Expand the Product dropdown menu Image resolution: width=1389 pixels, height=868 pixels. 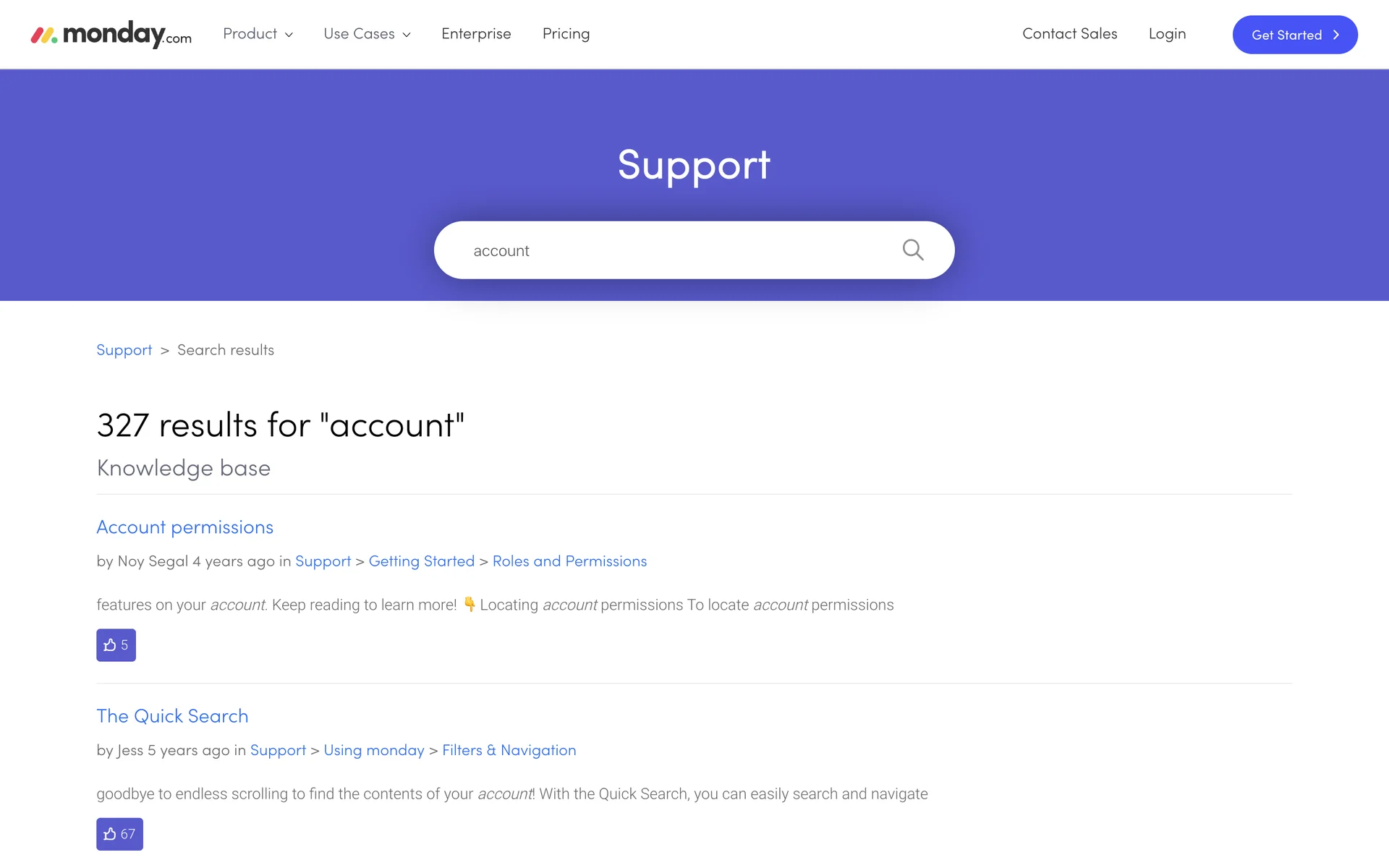(x=258, y=34)
